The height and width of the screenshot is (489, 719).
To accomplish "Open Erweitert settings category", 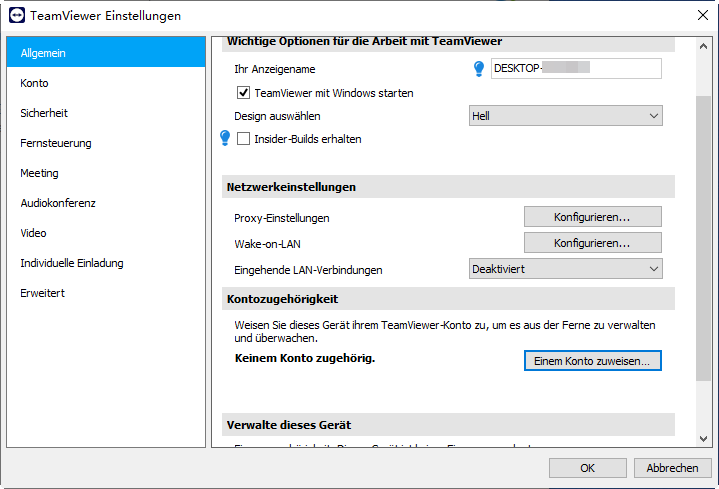I will pyautogui.click(x=106, y=293).
